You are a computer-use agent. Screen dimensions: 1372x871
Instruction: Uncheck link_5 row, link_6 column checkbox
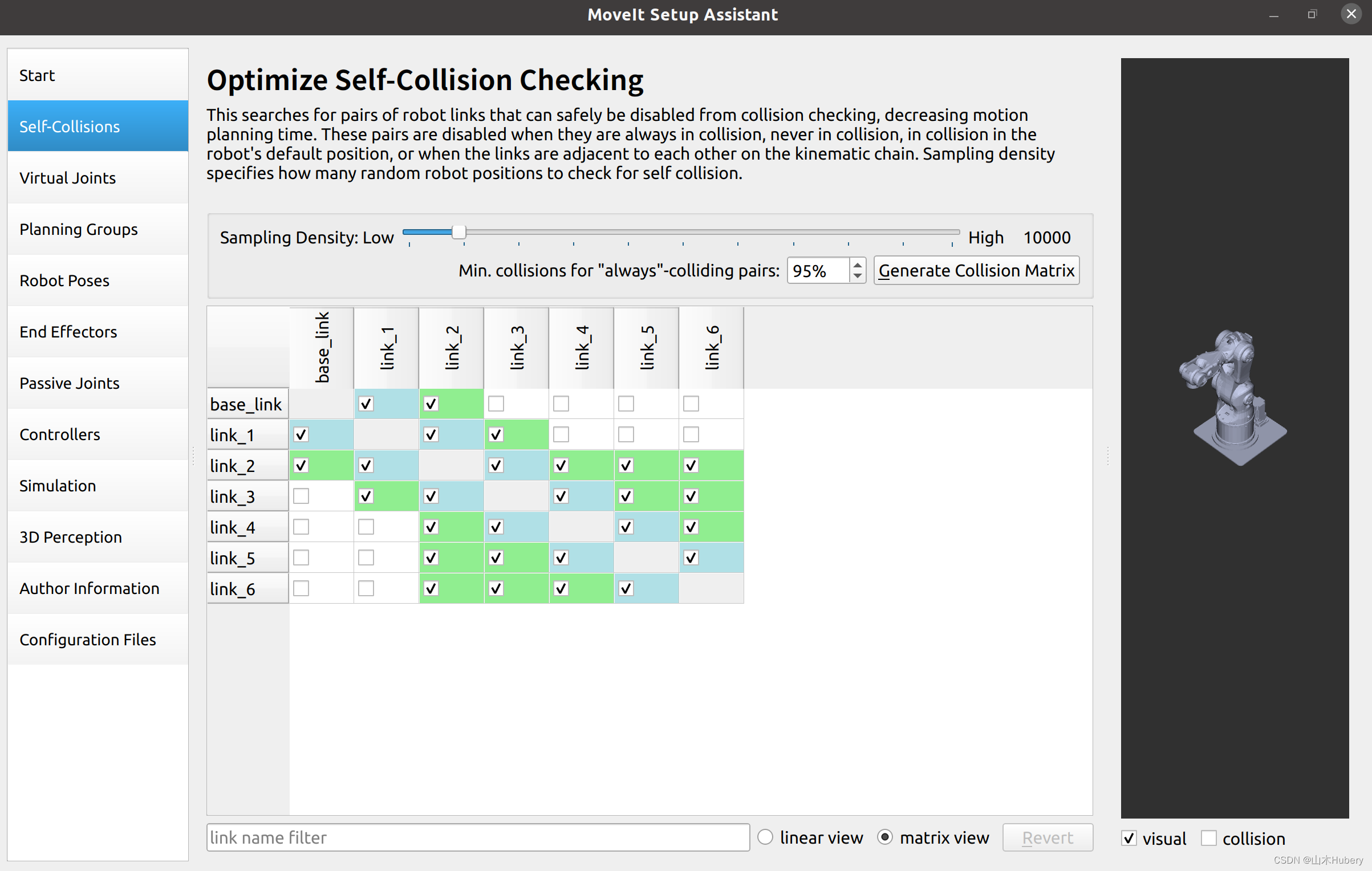click(x=691, y=557)
